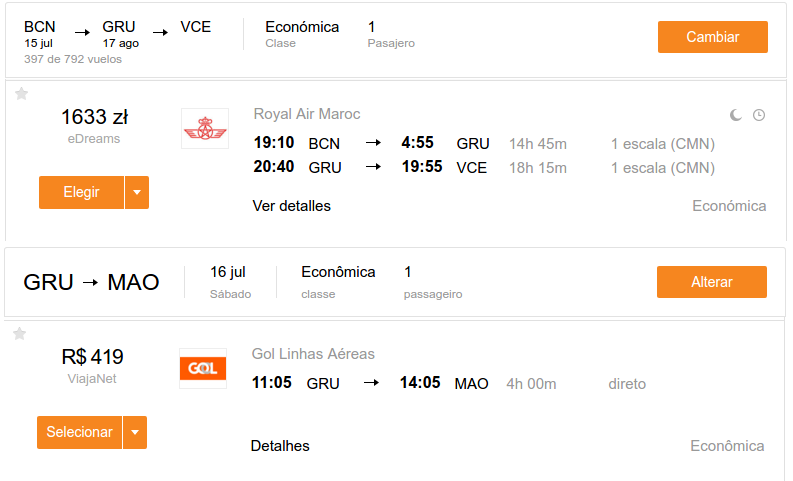793x481 pixels.
Task: Star the Royal Air Maroc flight as favorite
Action: [x=21, y=94]
